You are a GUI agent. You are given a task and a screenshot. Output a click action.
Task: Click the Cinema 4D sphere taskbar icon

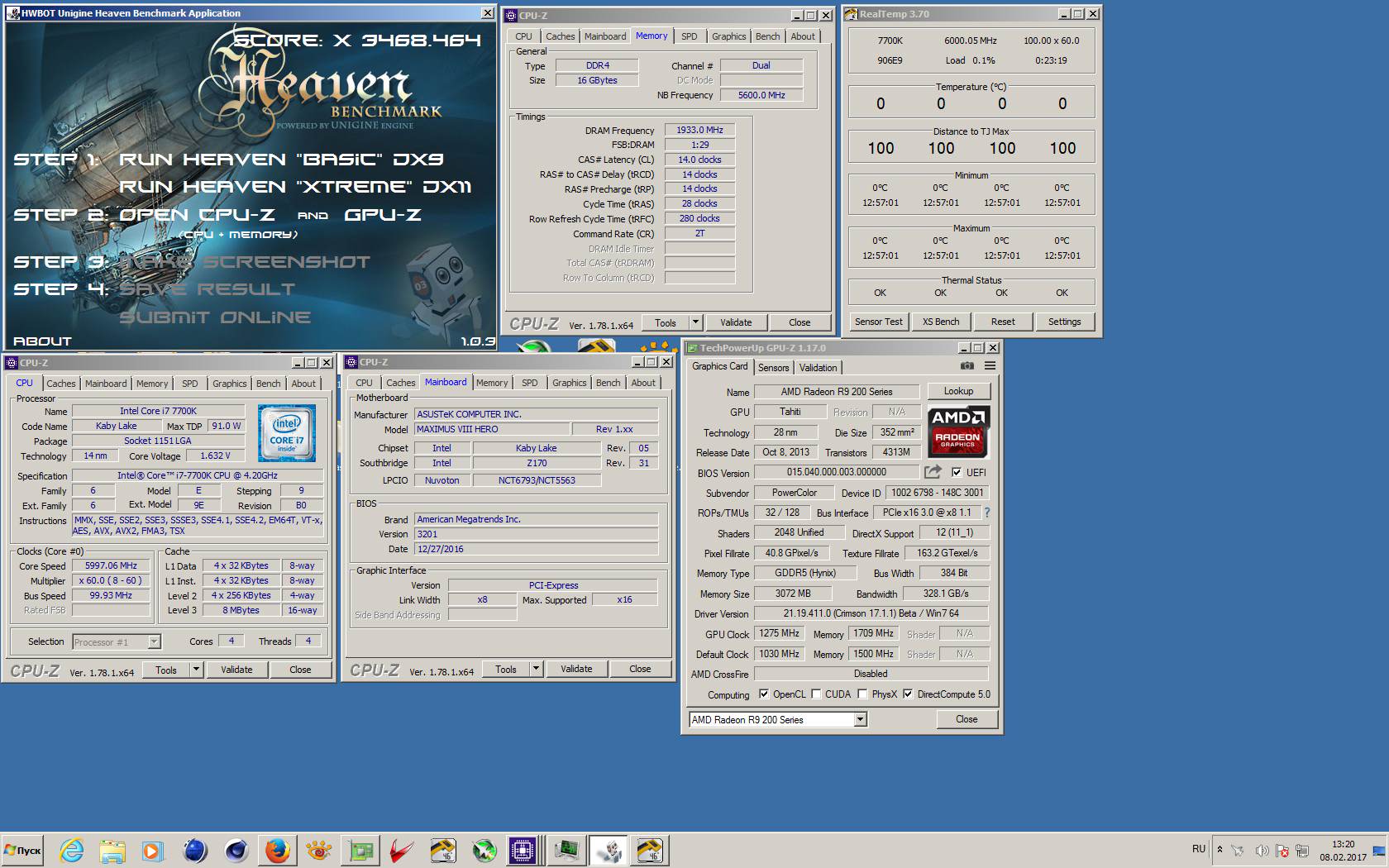[x=236, y=850]
